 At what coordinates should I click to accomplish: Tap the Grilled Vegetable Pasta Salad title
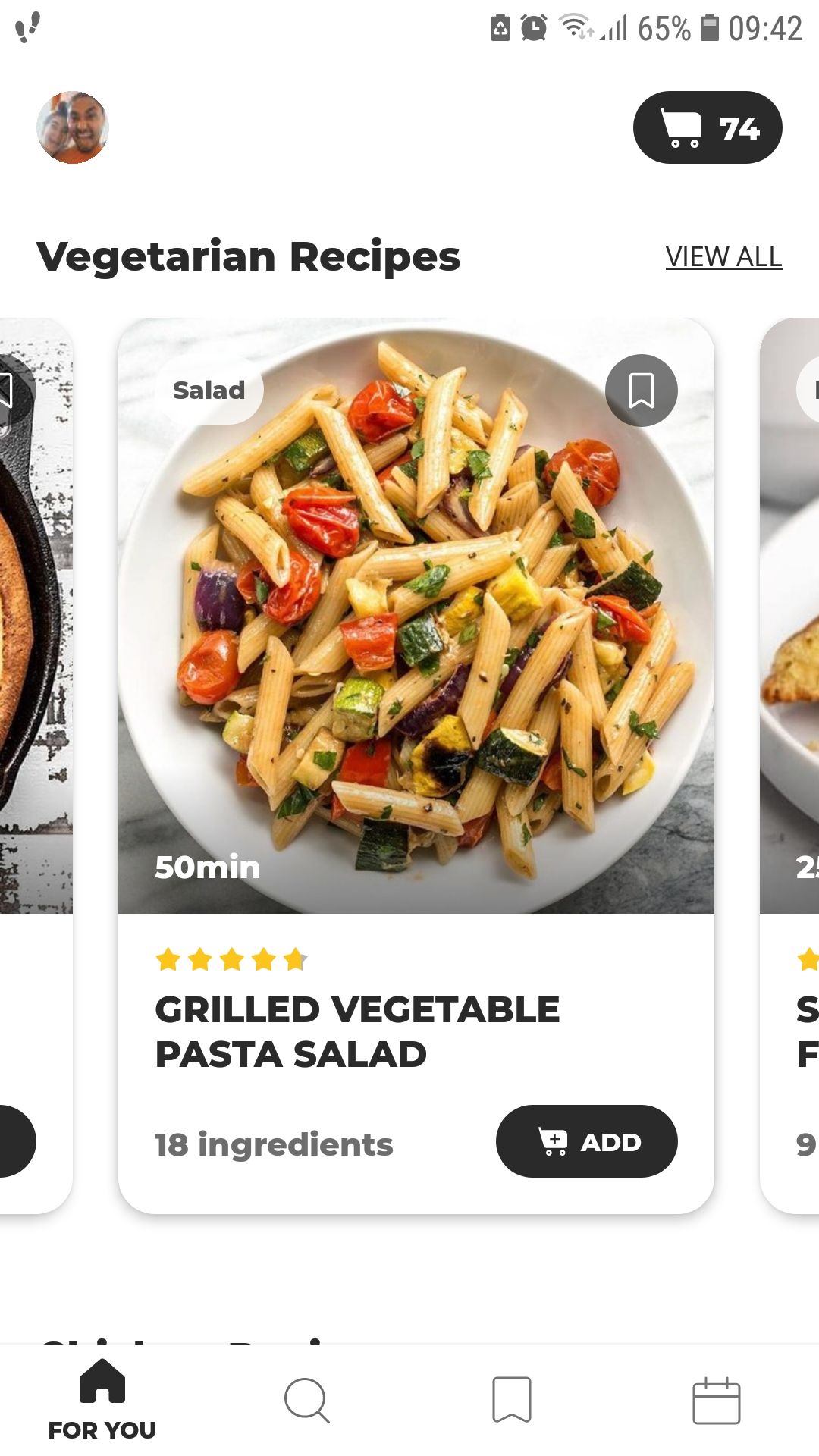[x=356, y=1031]
